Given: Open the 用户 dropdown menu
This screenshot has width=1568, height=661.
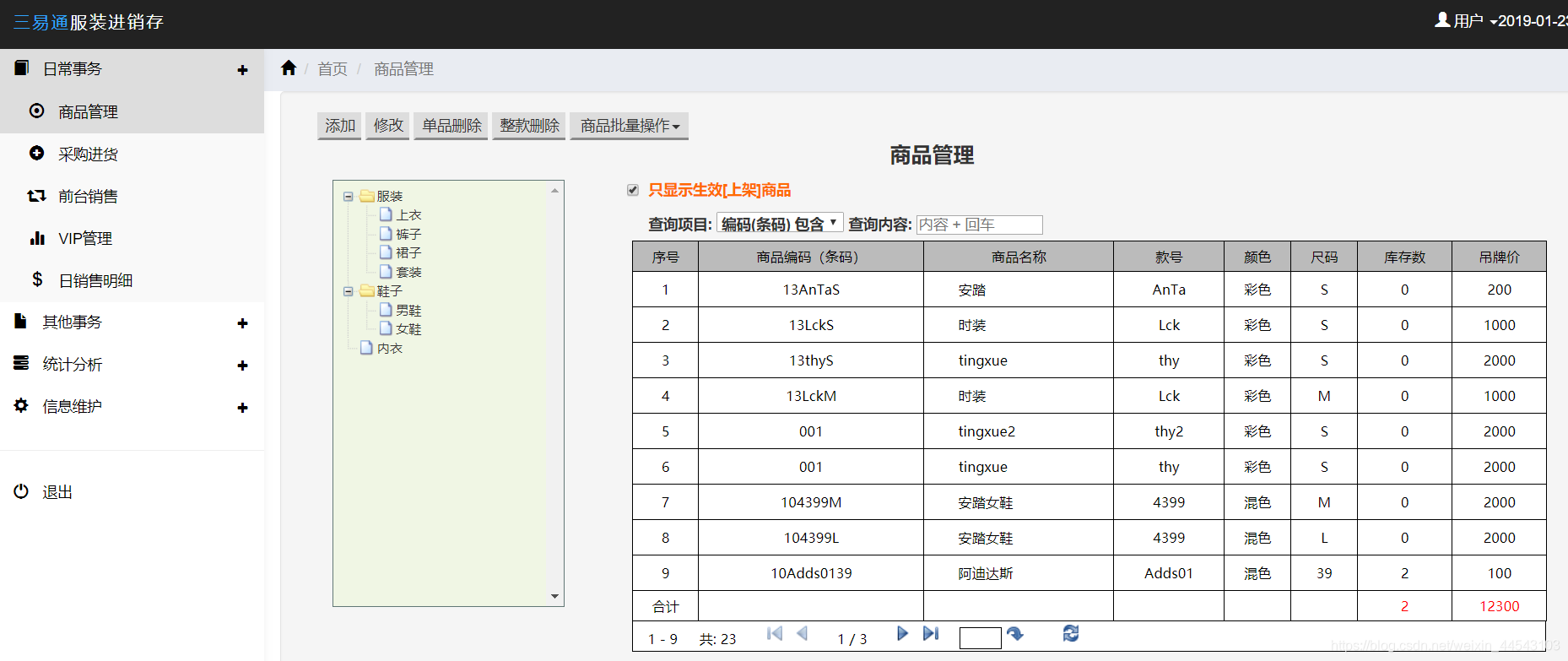Looking at the screenshot, I should coord(1467,20).
